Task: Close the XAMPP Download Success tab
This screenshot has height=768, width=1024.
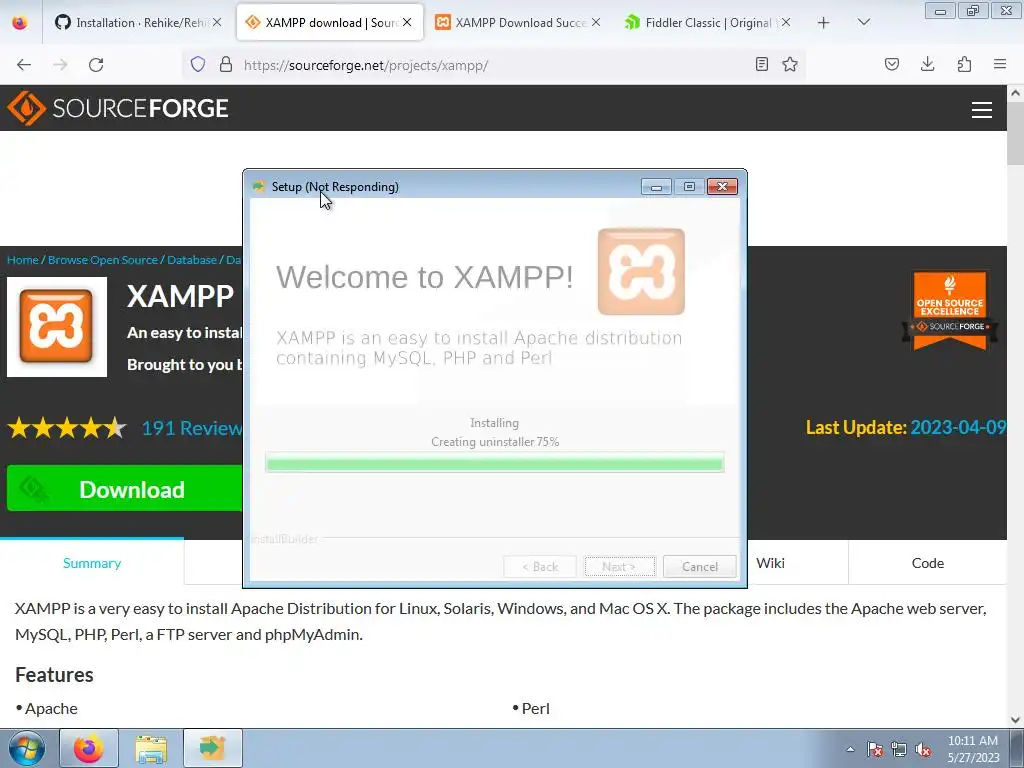Action: pyautogui.click(x=596, y=22)
